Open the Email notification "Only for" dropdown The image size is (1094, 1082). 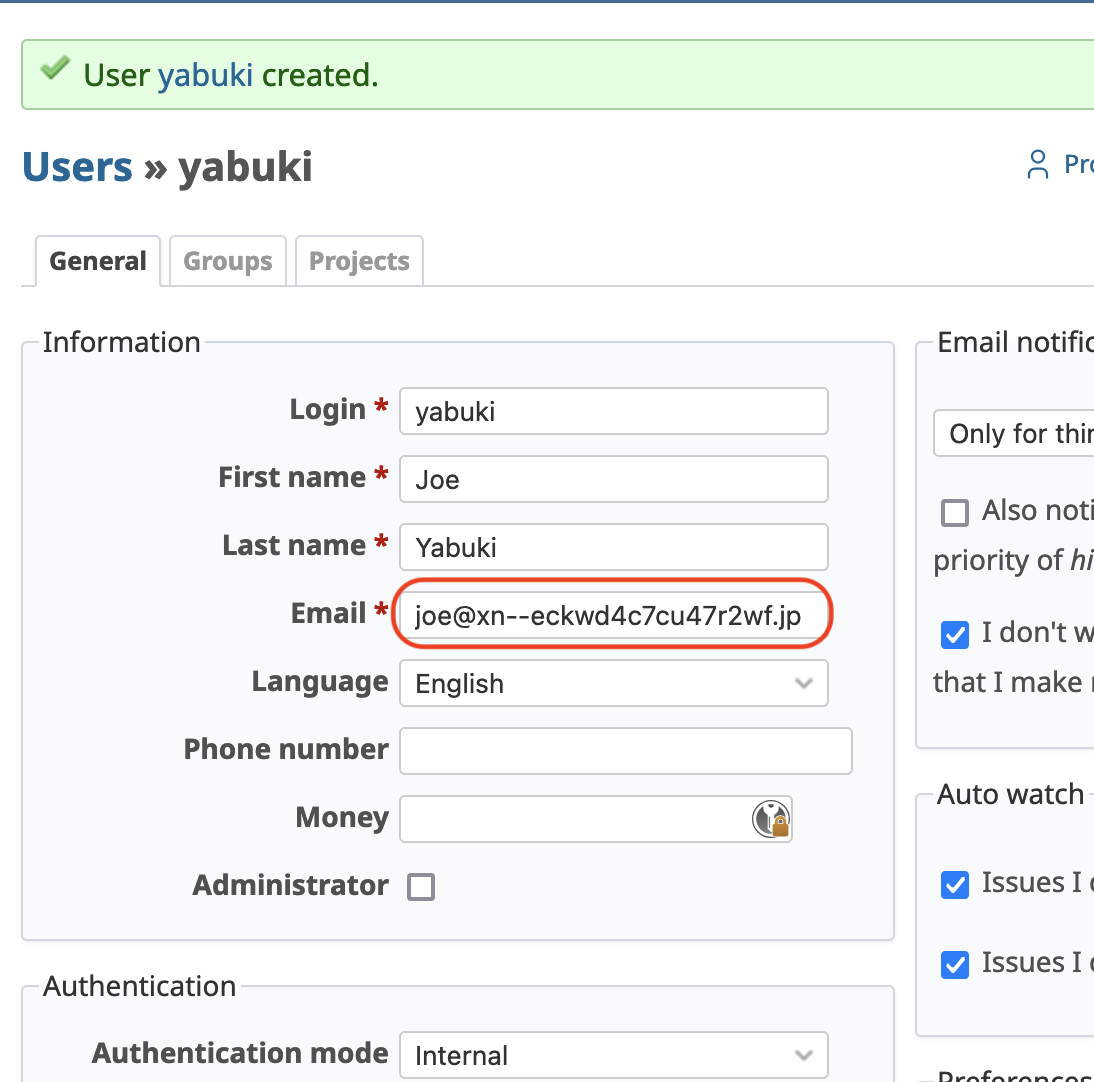(x=1014, y=434)
